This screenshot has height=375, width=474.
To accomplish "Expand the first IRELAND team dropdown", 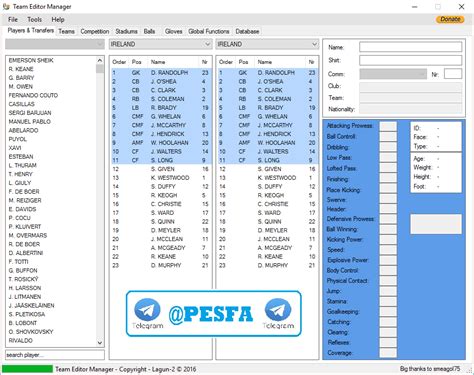I will point(161,44).
